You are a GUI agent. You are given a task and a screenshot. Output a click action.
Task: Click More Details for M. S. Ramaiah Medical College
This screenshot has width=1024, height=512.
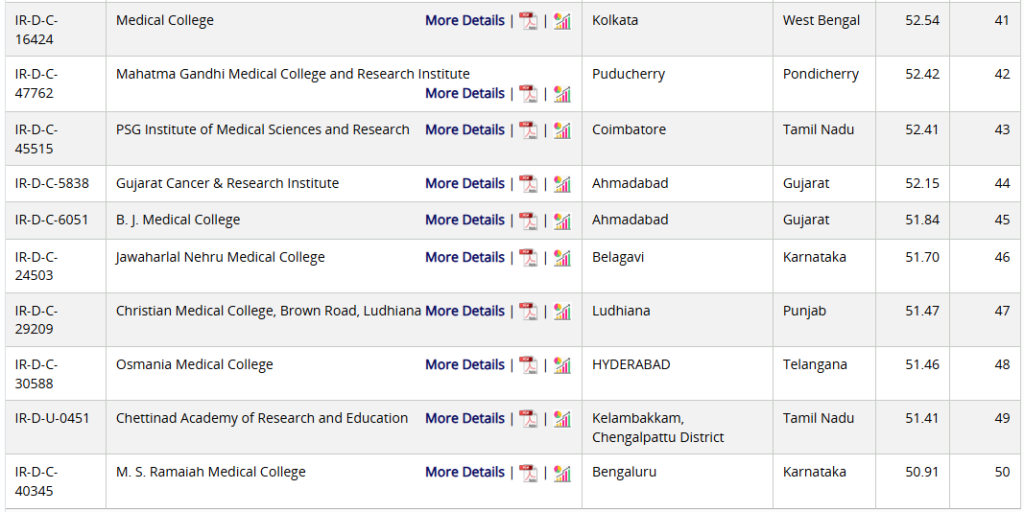464,472
